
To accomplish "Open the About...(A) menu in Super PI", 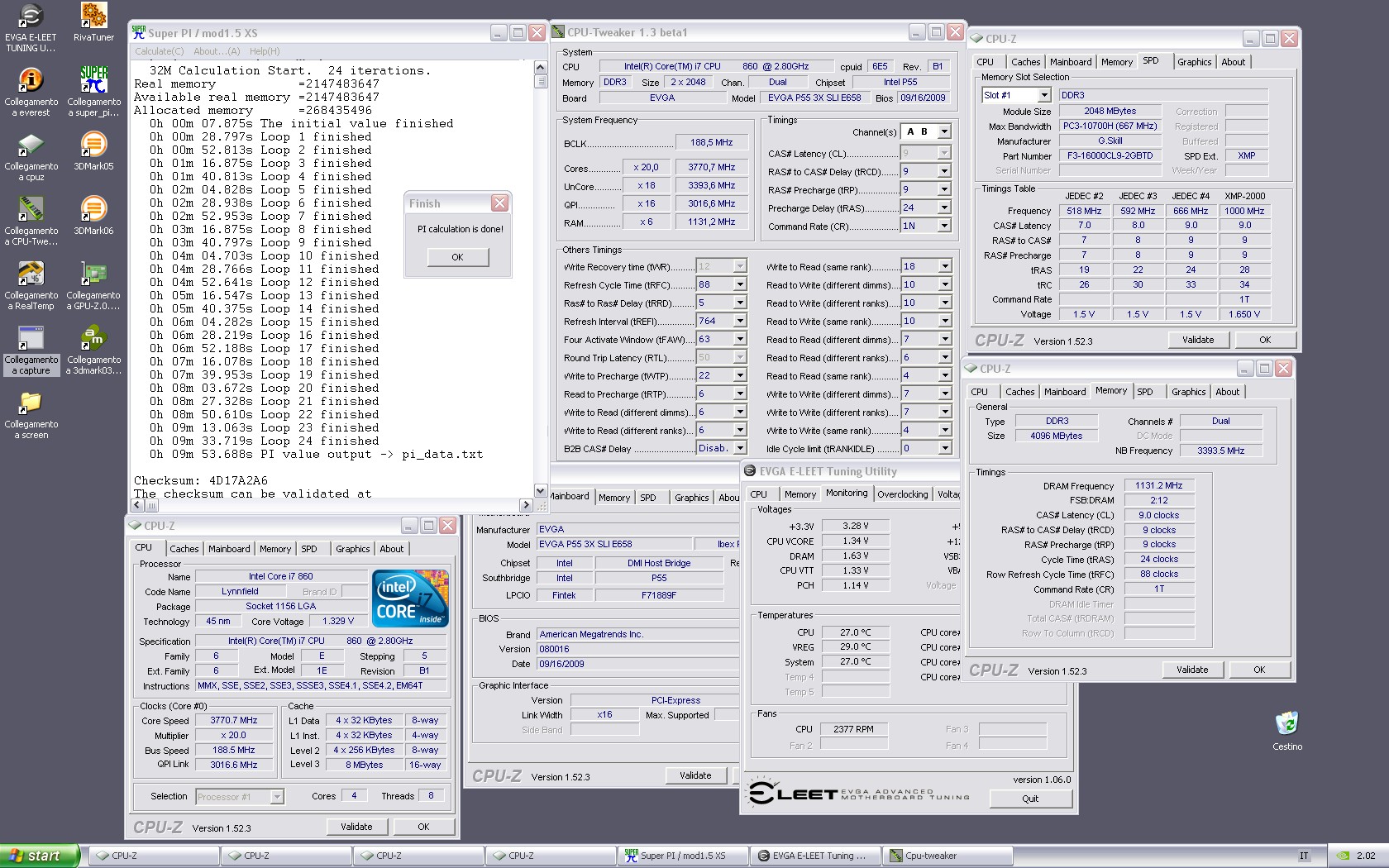I will click(217, 51).
